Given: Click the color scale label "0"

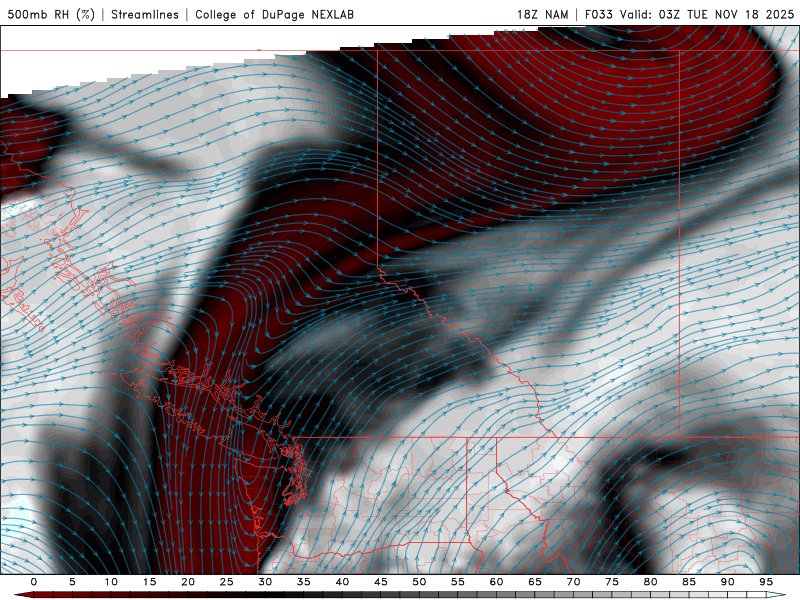Looking at the screenshot, I should (x=34, y=582).
